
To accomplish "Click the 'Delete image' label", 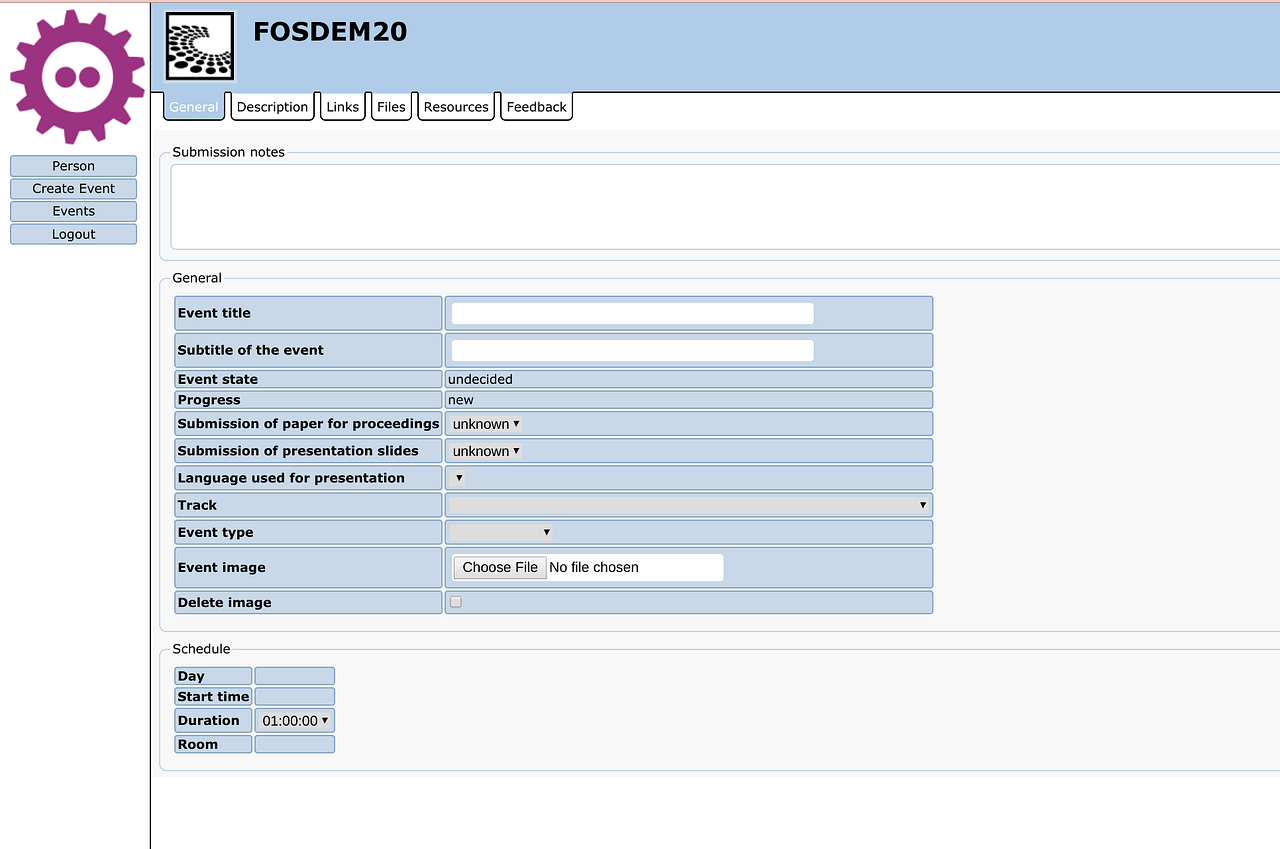I will (225, 602).
